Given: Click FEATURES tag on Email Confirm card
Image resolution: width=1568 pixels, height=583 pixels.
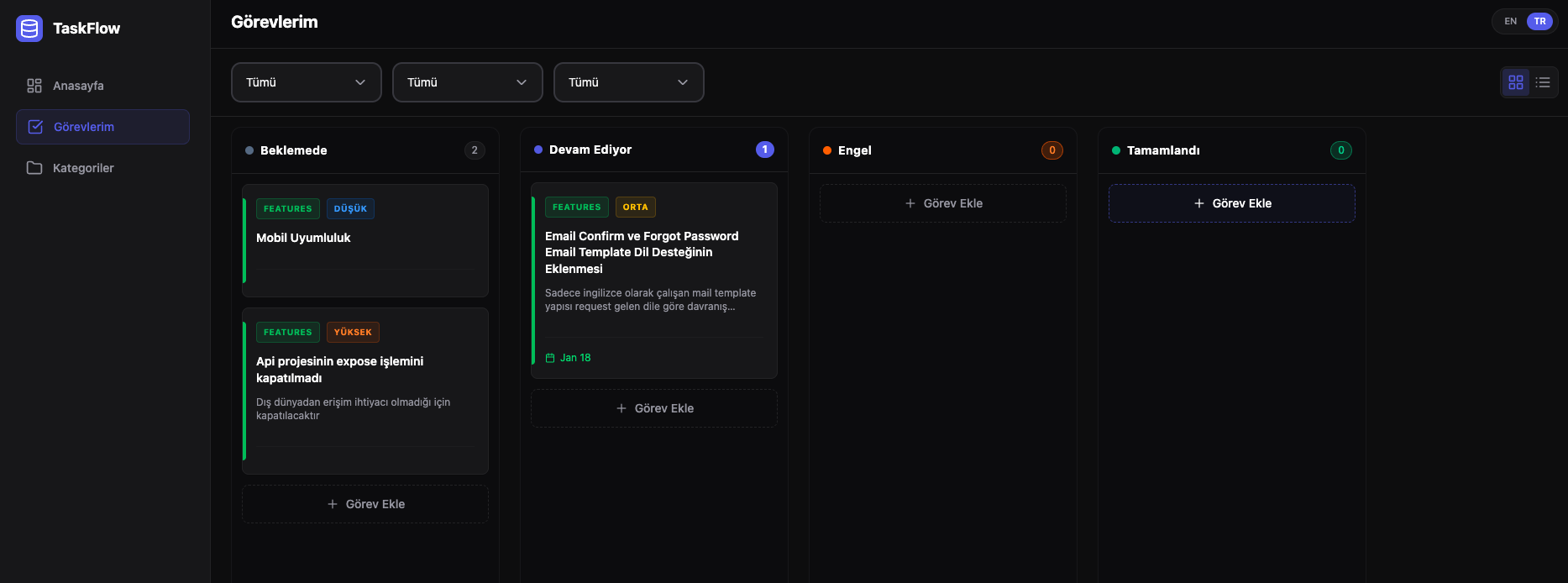Looking at the screenshot, I should click(577, 207).
